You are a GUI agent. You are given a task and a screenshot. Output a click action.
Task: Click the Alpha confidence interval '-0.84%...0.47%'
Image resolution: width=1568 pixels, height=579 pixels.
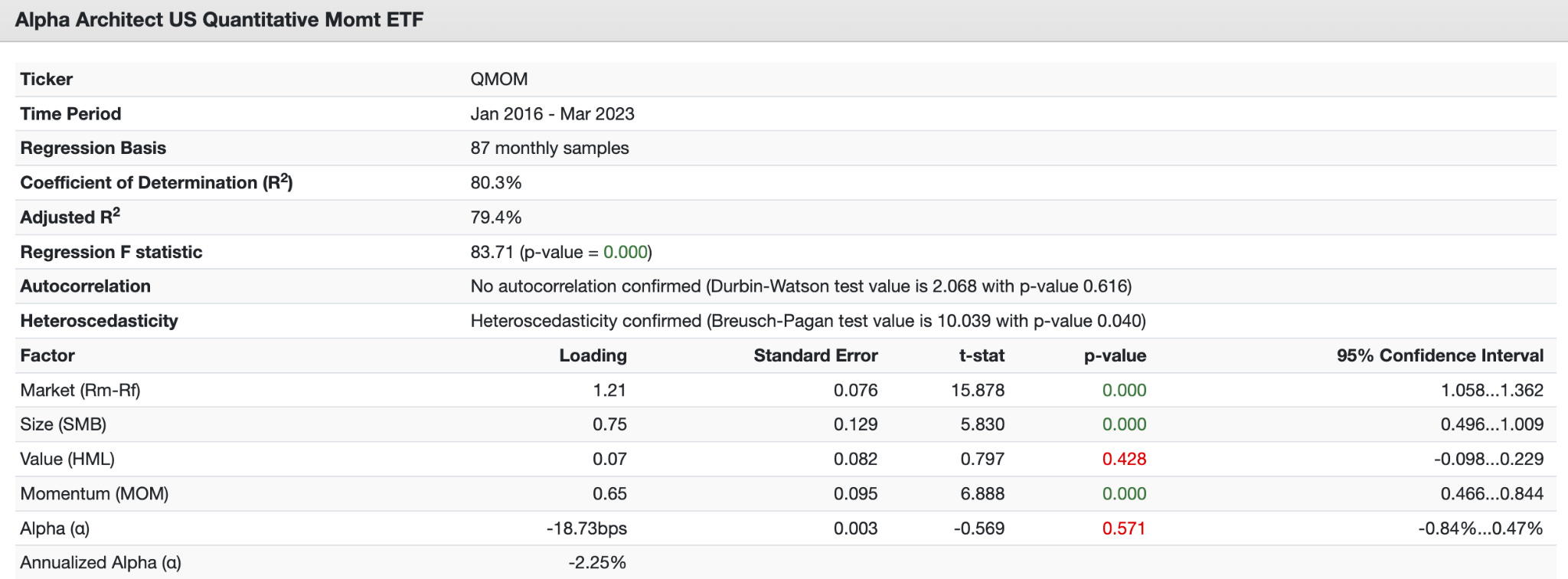[x=1481, y=528]
